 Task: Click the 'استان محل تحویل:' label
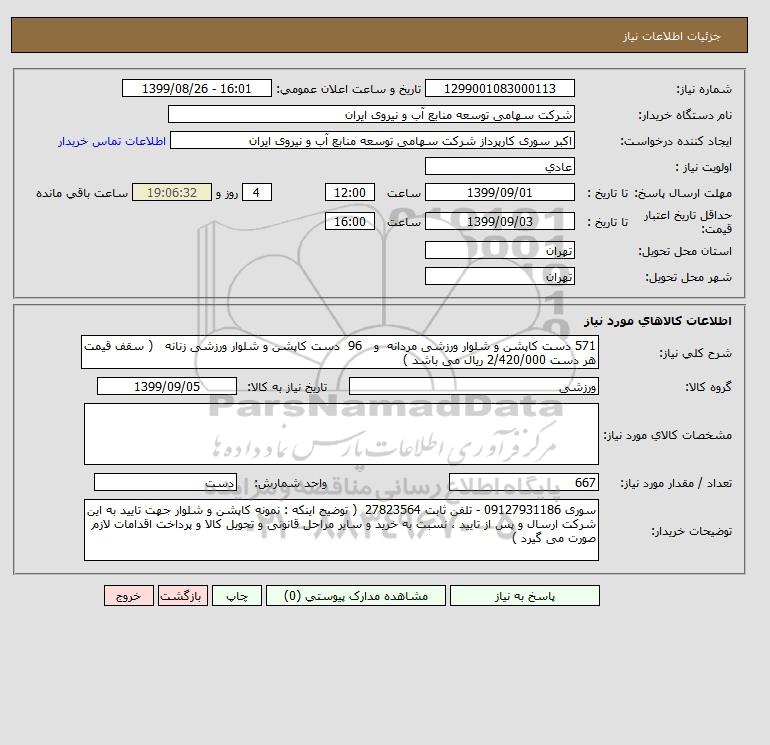point(685,251)
